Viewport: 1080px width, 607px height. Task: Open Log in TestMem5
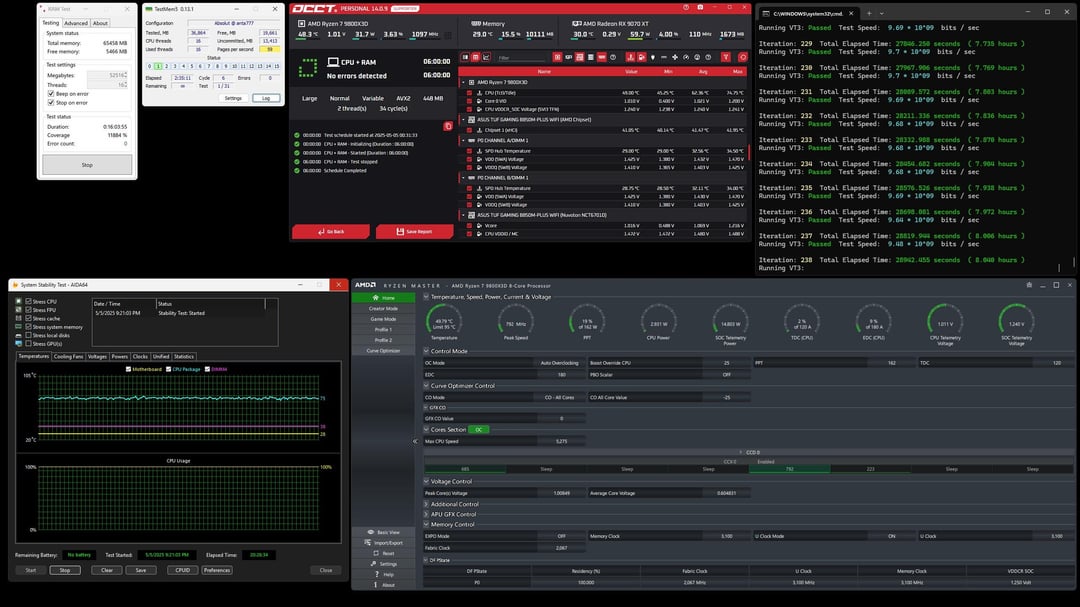tap(266, 98)
